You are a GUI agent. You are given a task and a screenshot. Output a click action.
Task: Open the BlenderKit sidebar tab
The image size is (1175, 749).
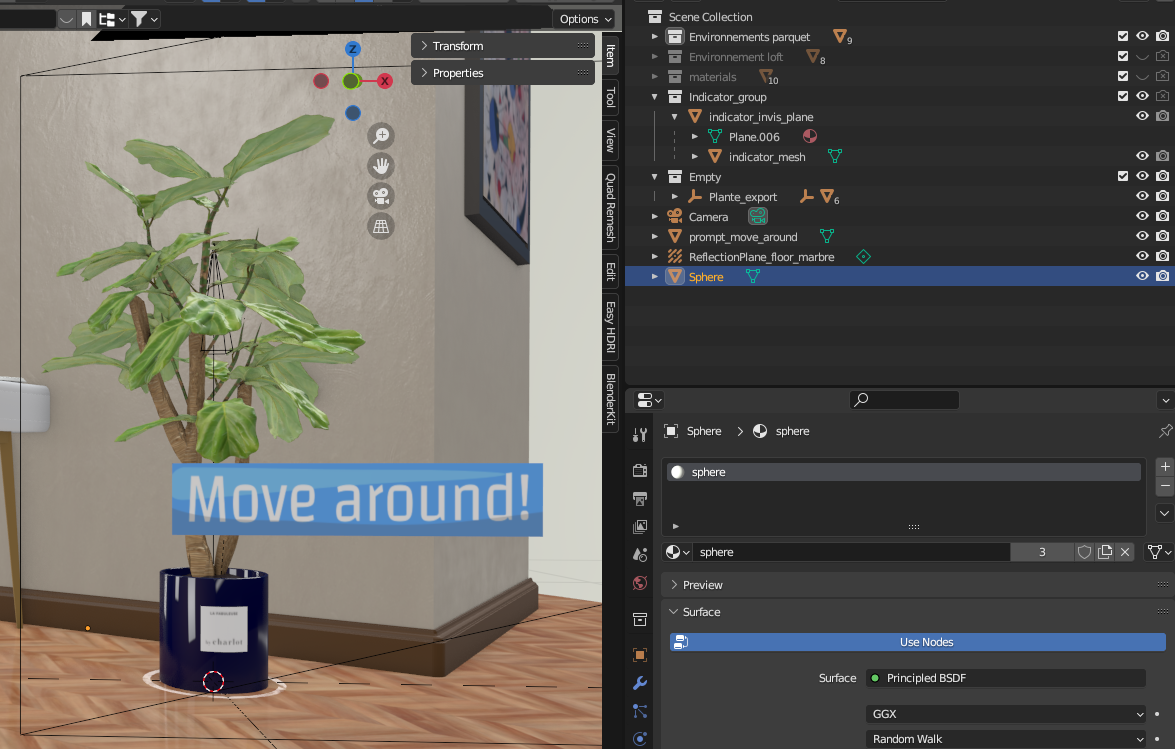pos(611,399)
